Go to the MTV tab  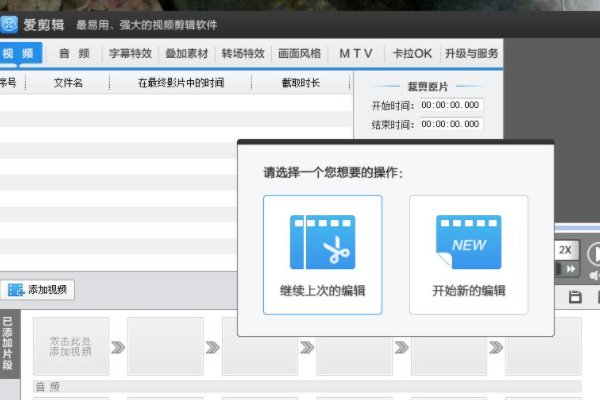356,53
